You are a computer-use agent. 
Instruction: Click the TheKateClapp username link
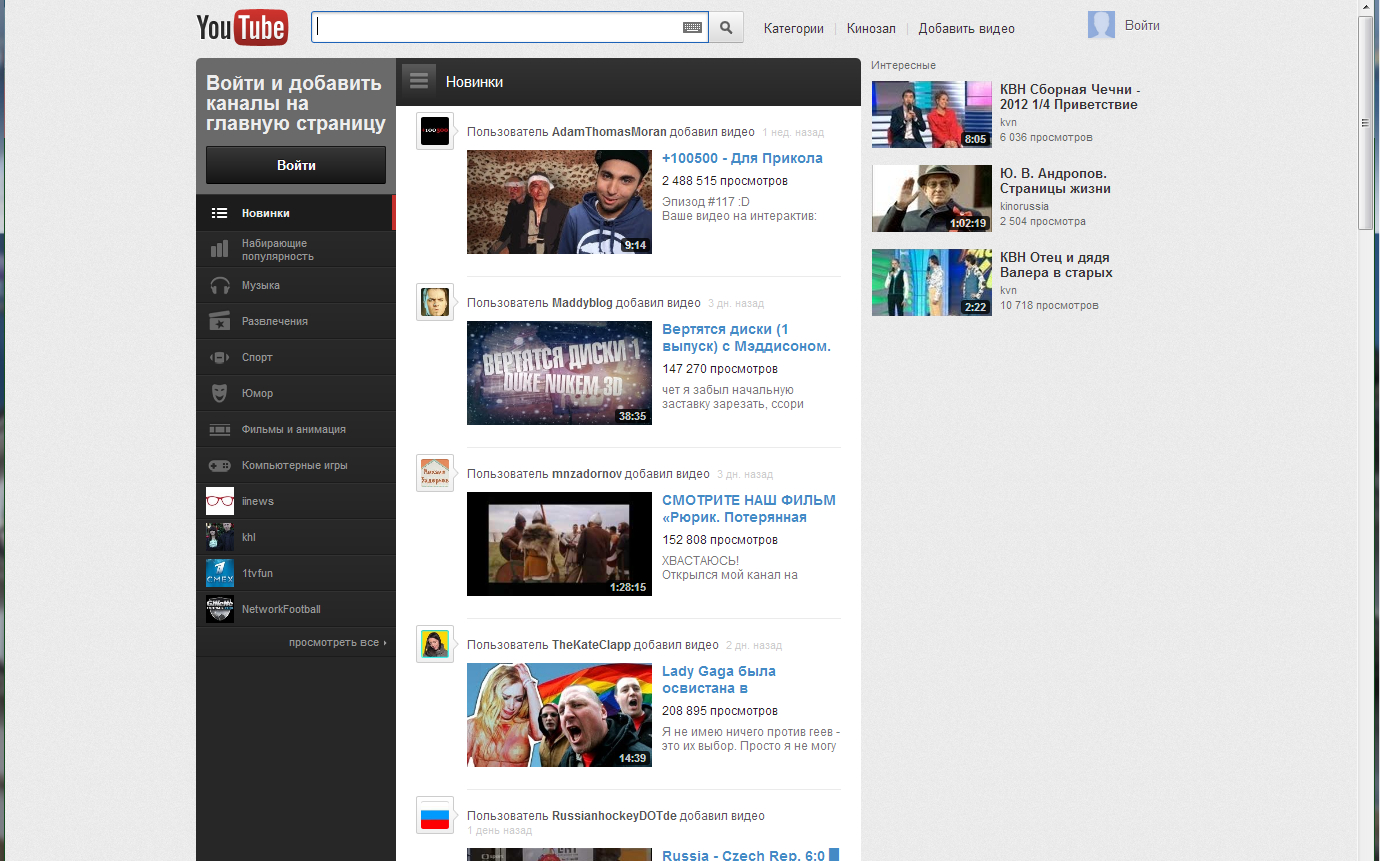591,645
